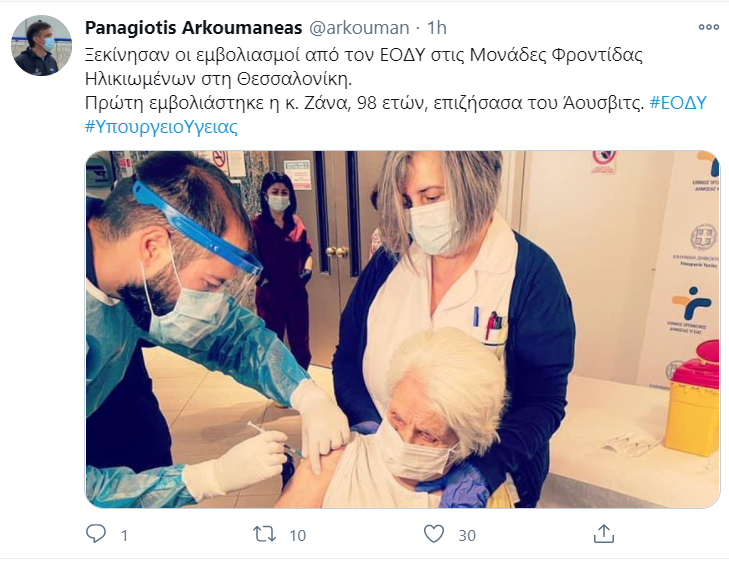Click the tweet sentence starting with Πρώτη εμβολιάστηκε
The image size is (729, 561).
(x=364, y=103)
